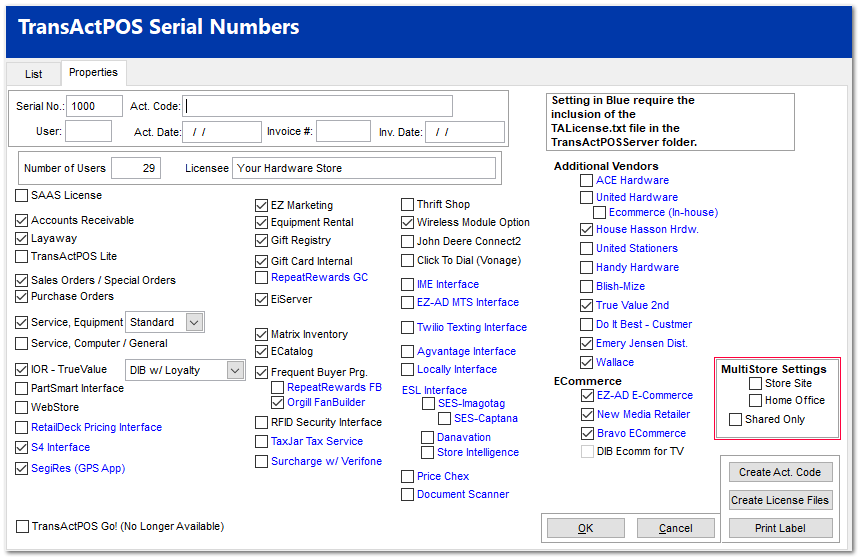The height and width of the screenshot is (560, 861).
Task: Uncheck Matrix Inventory
Action: pyautogui.click(x=261, y=334)
